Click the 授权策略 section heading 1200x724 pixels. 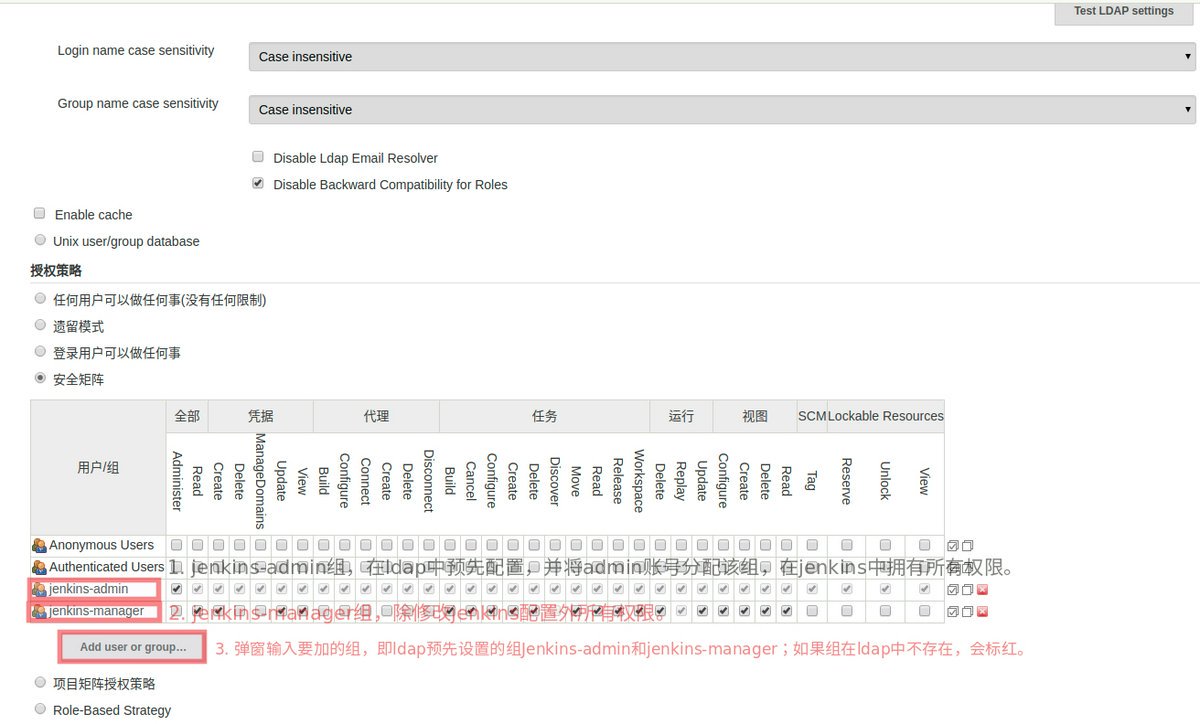(56, 270)
